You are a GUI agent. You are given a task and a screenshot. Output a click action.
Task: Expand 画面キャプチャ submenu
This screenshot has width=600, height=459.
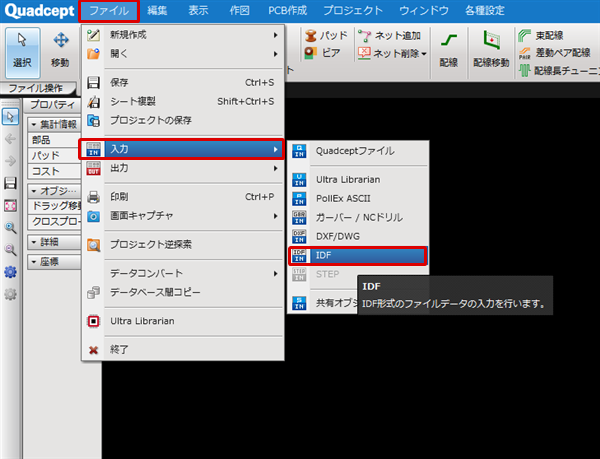click(x=183, y=216)
